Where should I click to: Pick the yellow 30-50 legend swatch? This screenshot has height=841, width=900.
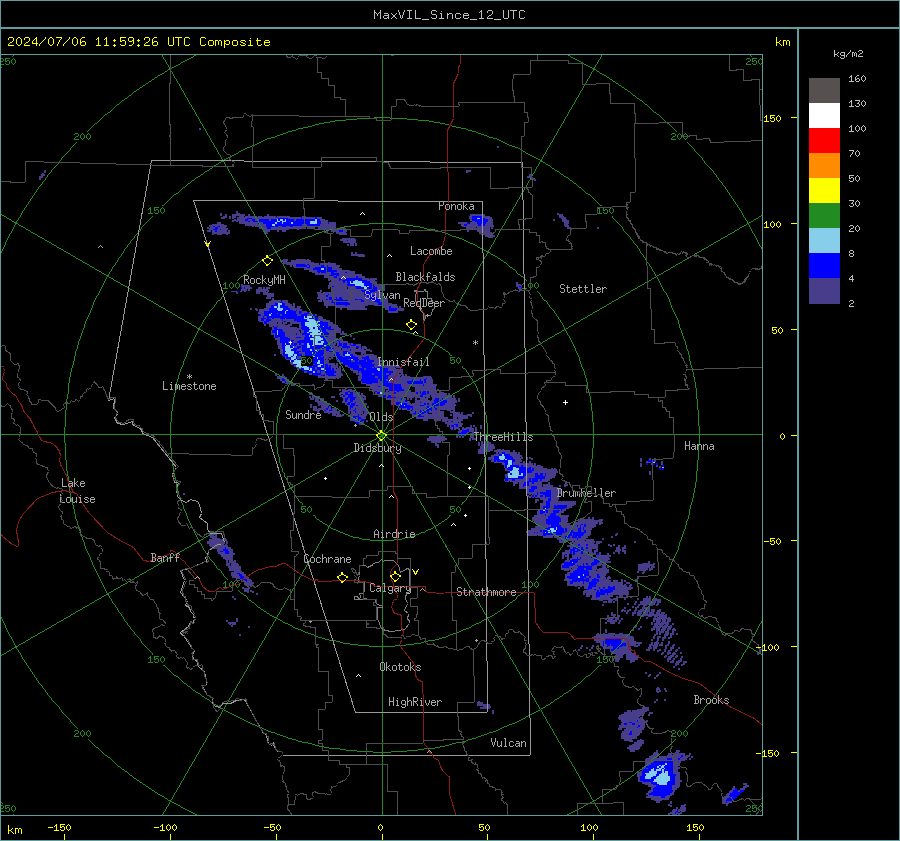click(824, 191)
